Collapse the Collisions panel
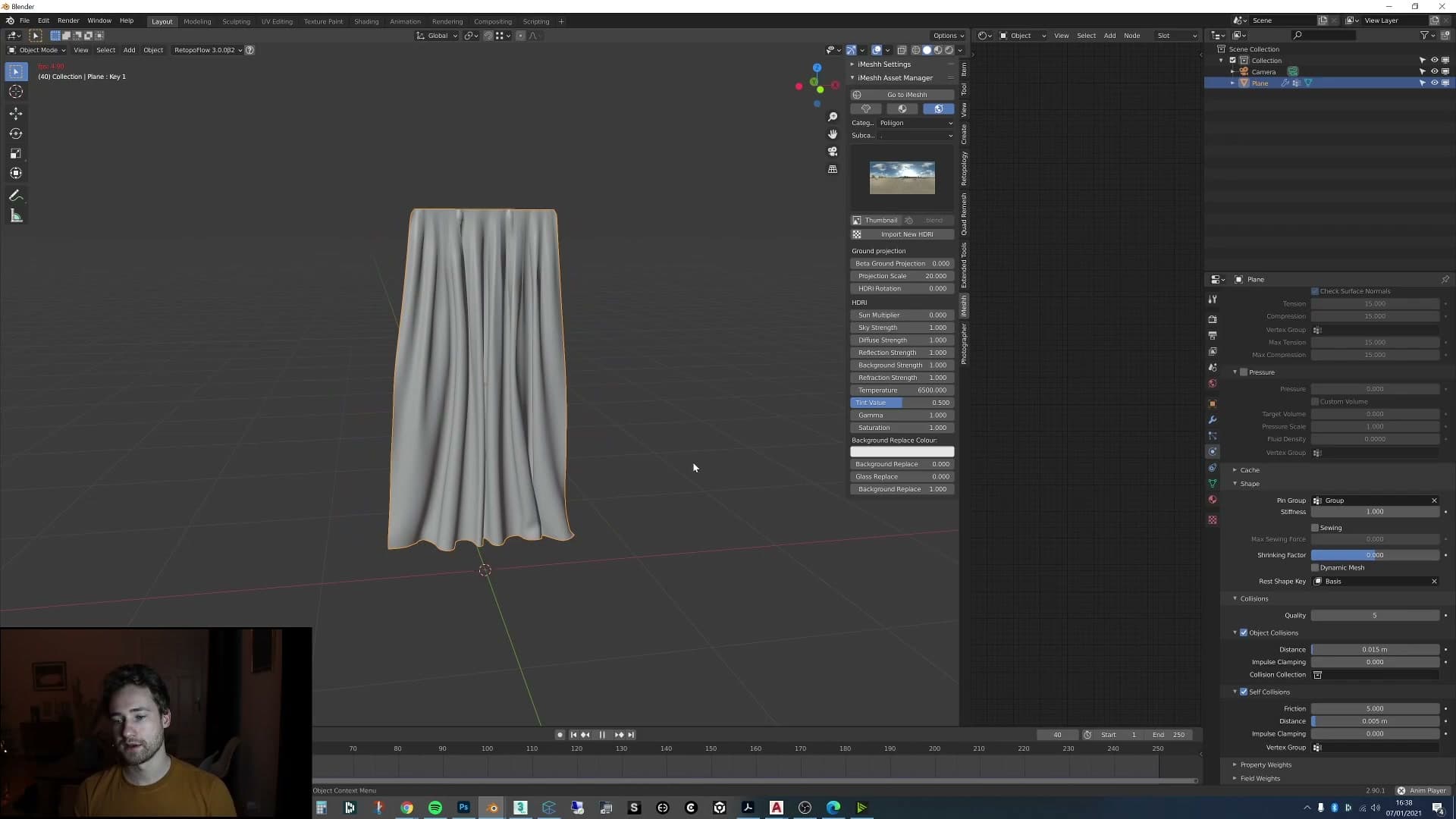 (x=1254, y=599)
